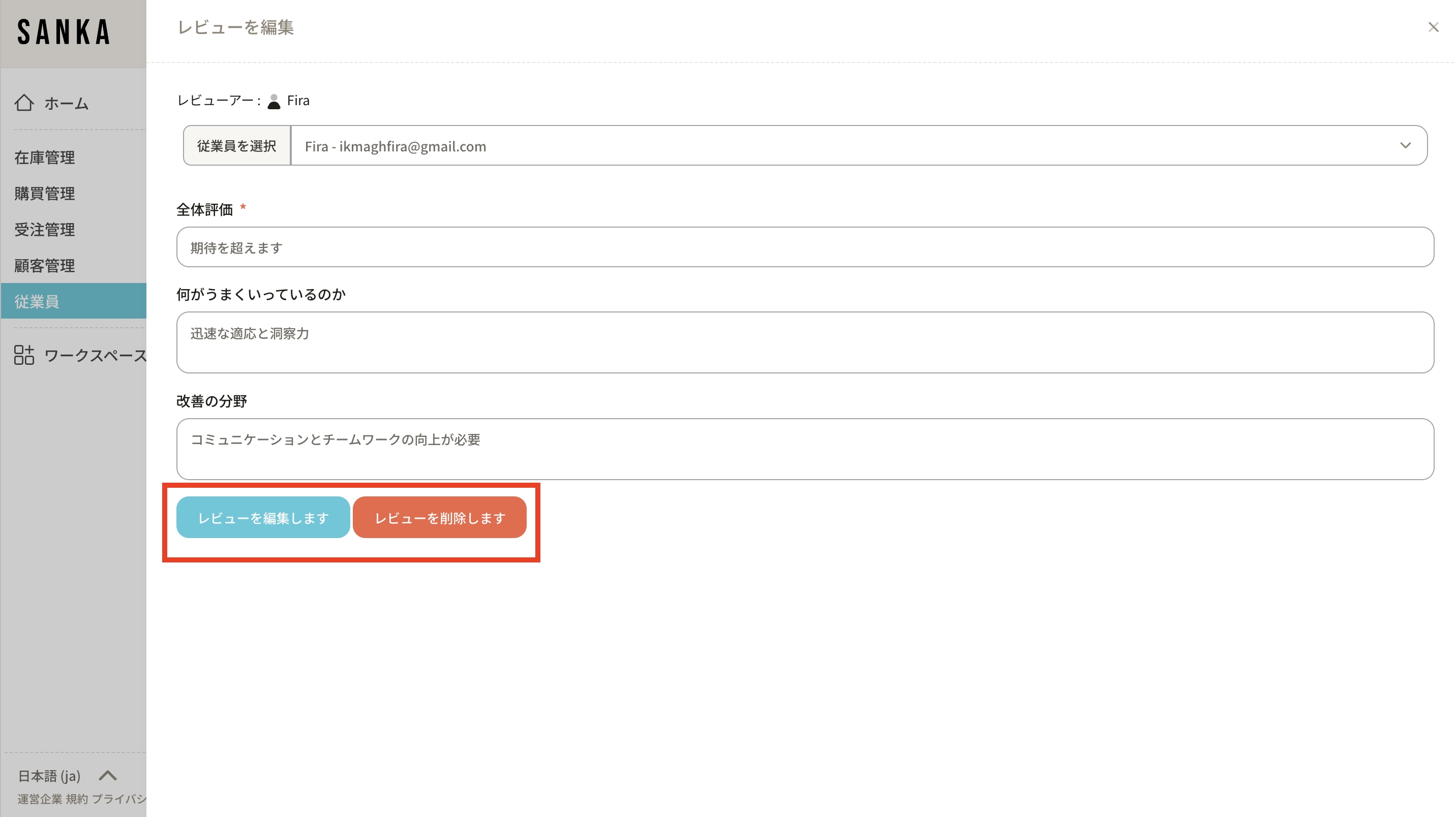Expand the employee selection dropdown arrow

[1405, 146]
